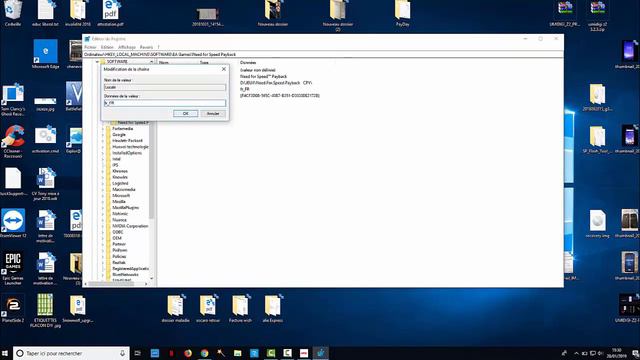Image resolution: width=640 pixels, height=360 pixels.
Task: Select the ETIQUETTES FLACON DIY.jpg desktop file
Action: coord(45,311)
